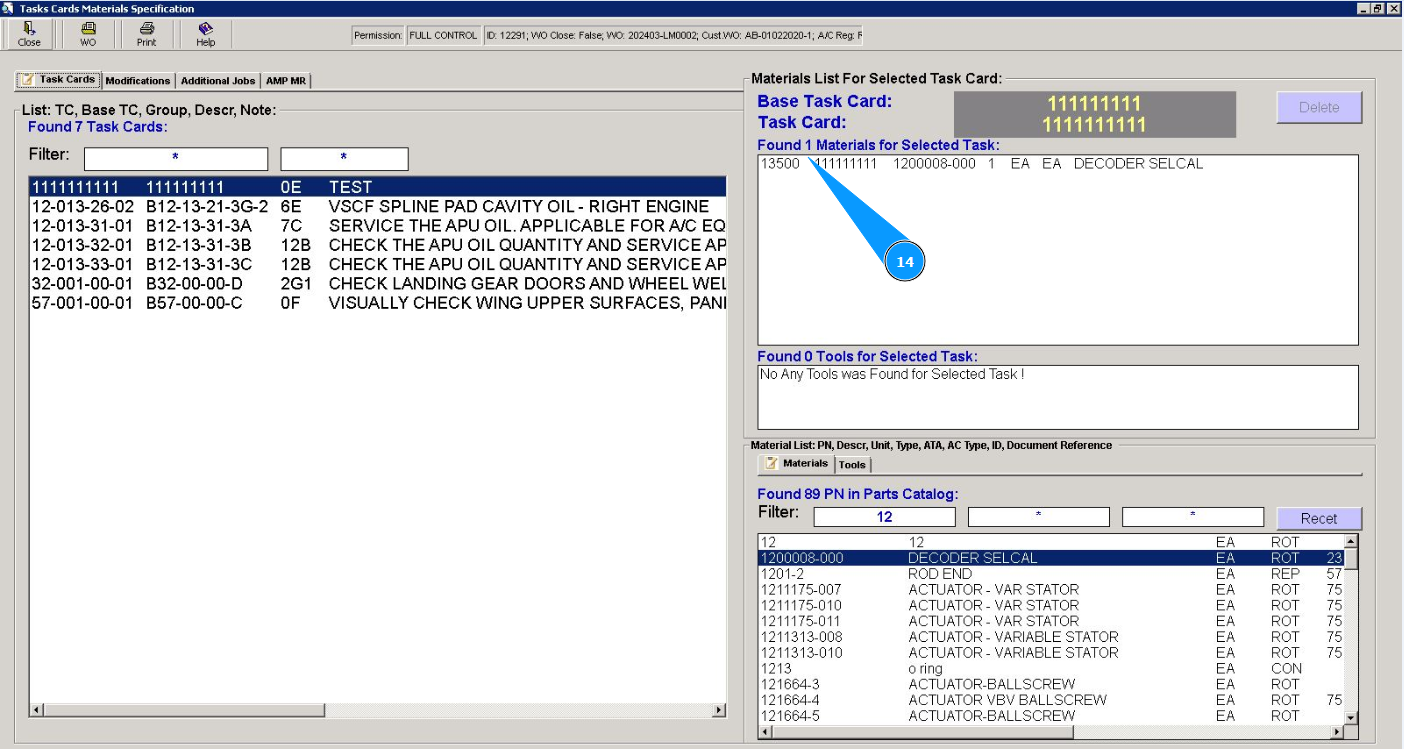This screenshot has height=749, width=1404.
Task: Switch to the Tools tab
Action: pyautogui.click(x=852, y=465)
